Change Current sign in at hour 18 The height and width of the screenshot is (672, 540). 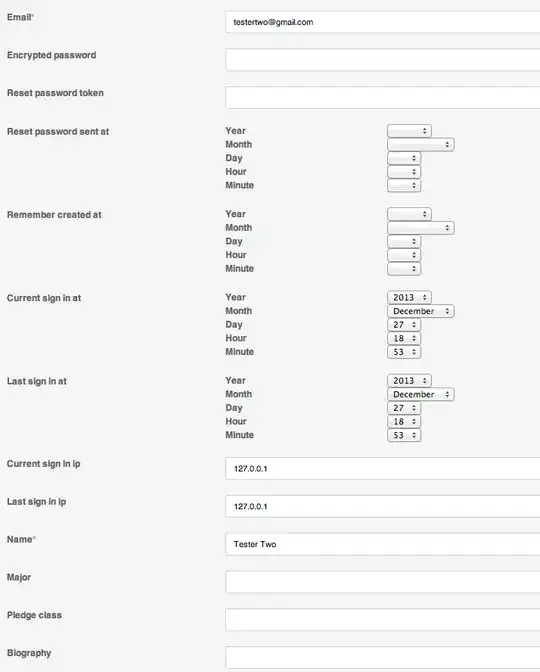tap(404, 338)
